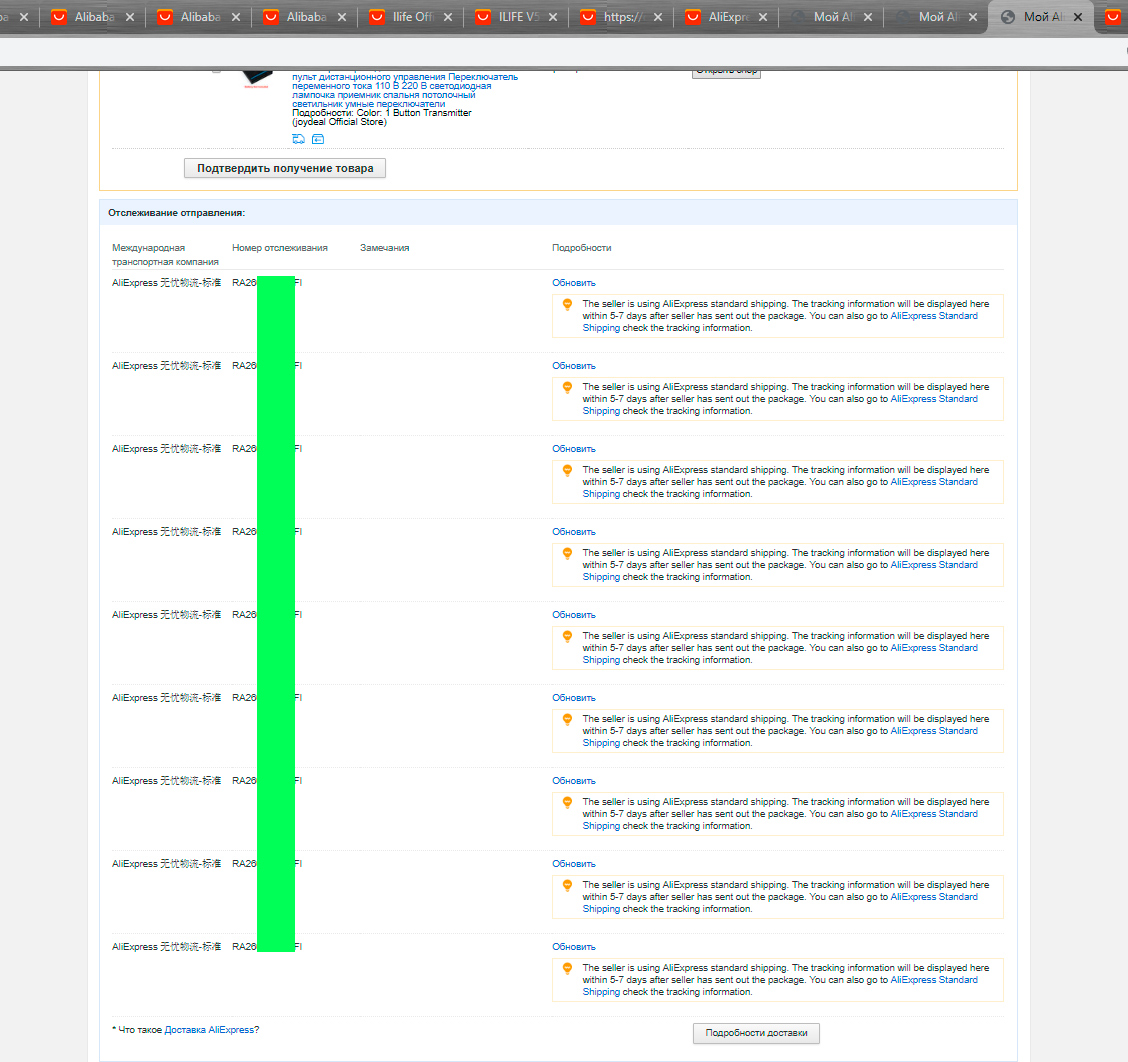This screenshot has width=1128, height=1062.
Task: Open the https:// tab
Action: 622,17
